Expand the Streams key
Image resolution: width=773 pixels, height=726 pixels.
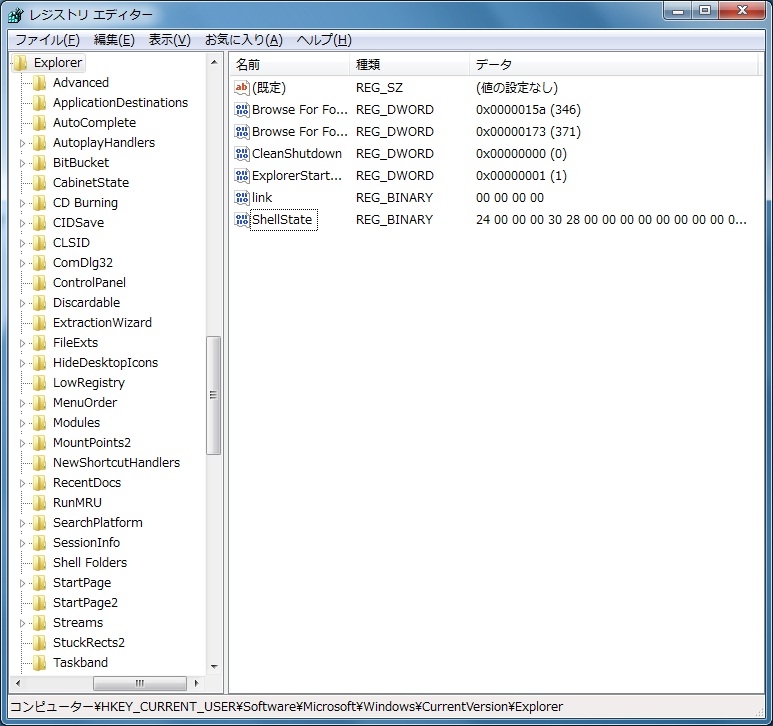point(22,623)
